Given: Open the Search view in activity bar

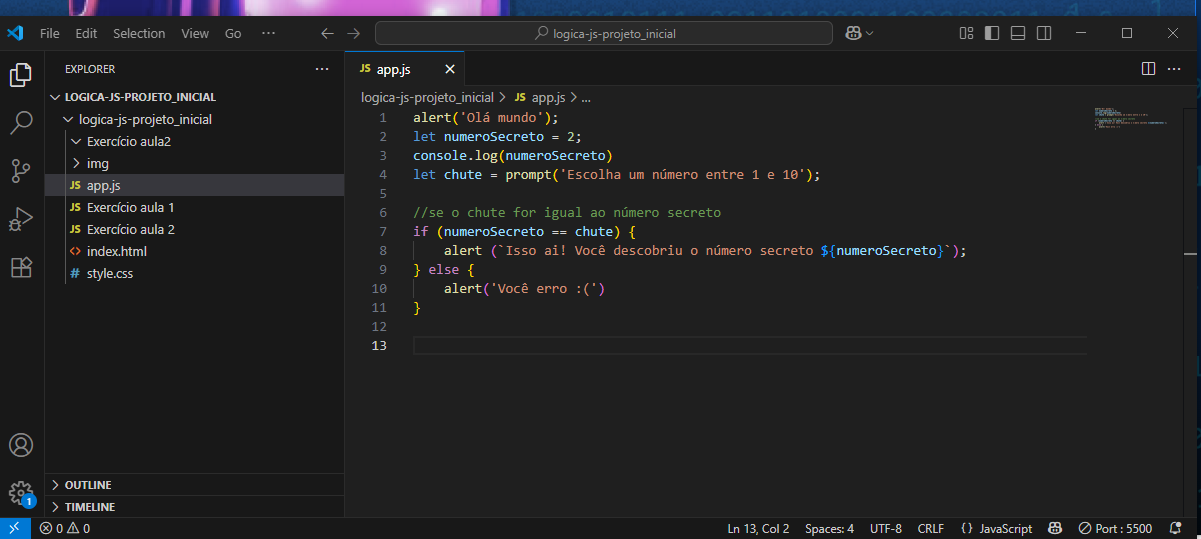Looking at the screenshot, I should (x=21, y=123).
